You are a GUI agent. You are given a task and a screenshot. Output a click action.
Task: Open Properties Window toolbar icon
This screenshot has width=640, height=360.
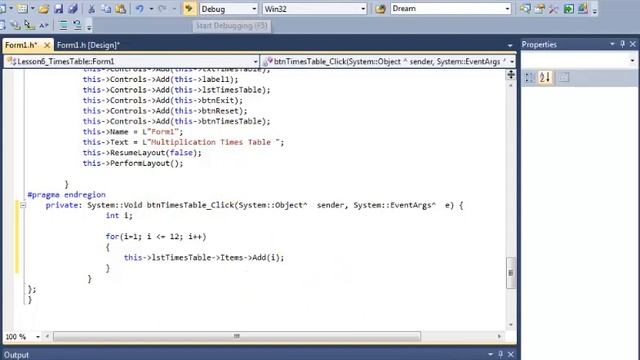[540, 9]
